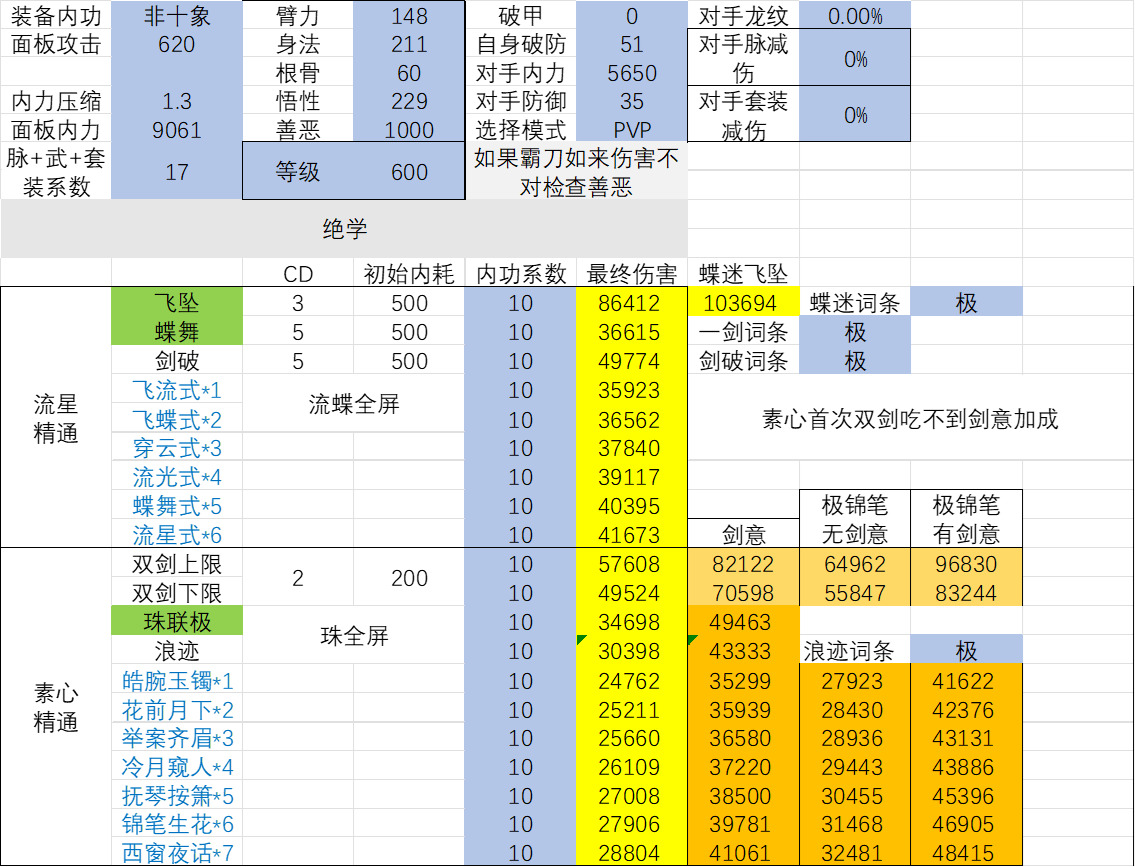1135x867 pixels.
Task: Click the PVP mode value cell
Action: (630, 128)
